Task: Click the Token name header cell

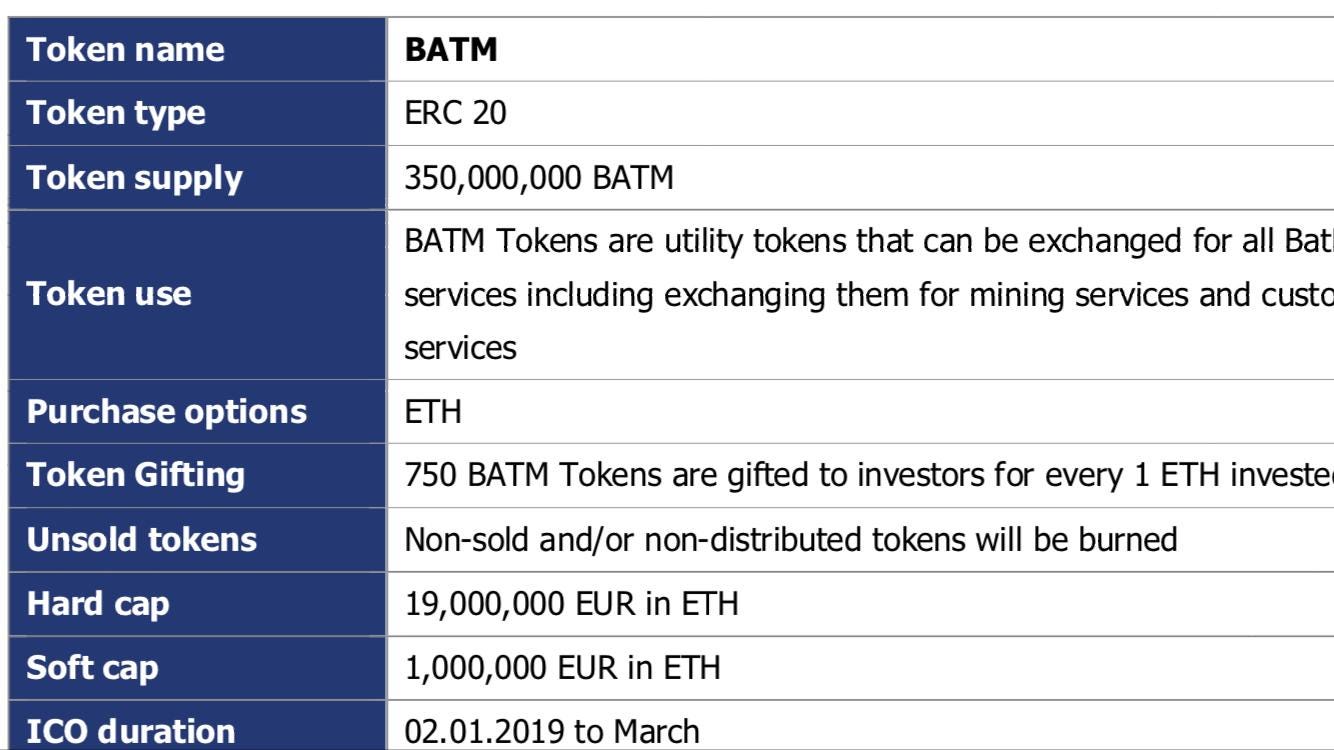Action: tap(197, 50)
